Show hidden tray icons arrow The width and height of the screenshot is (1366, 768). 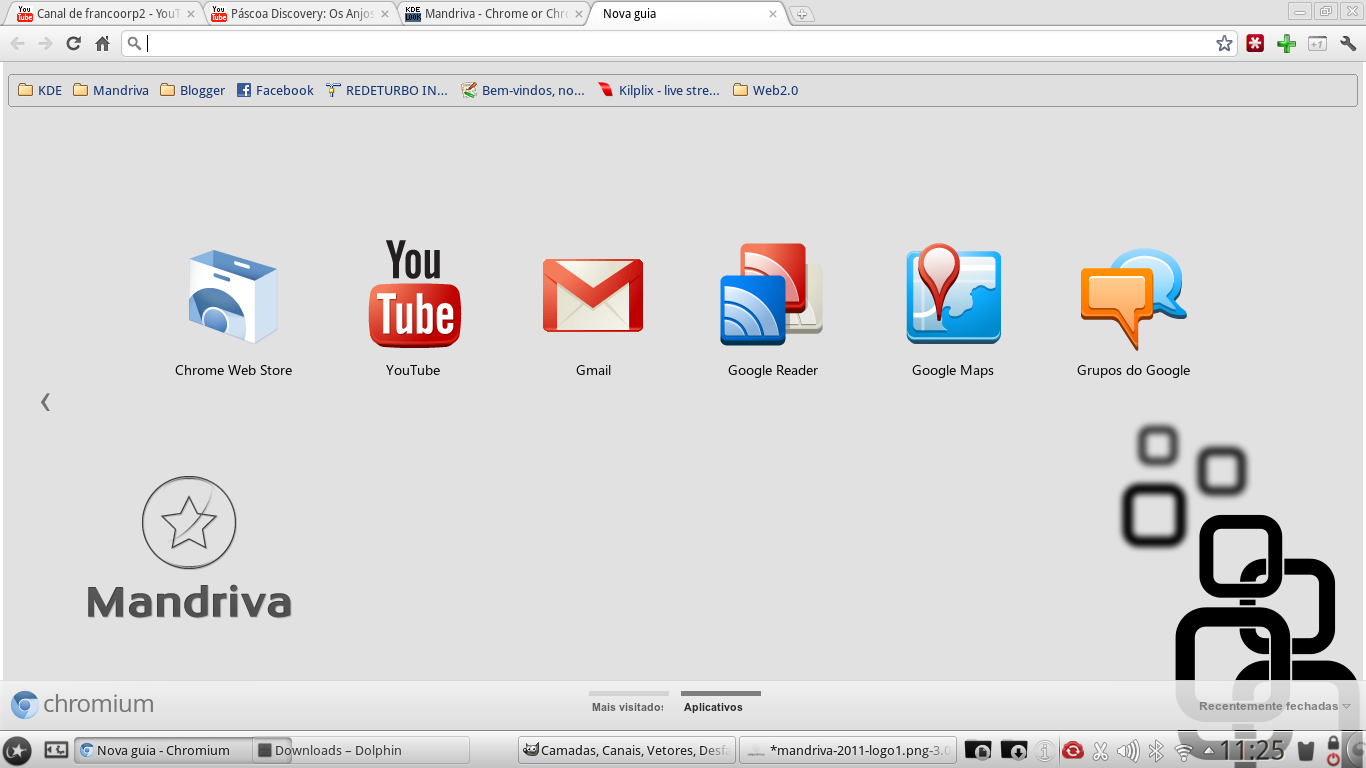[x=1208, y=751]
